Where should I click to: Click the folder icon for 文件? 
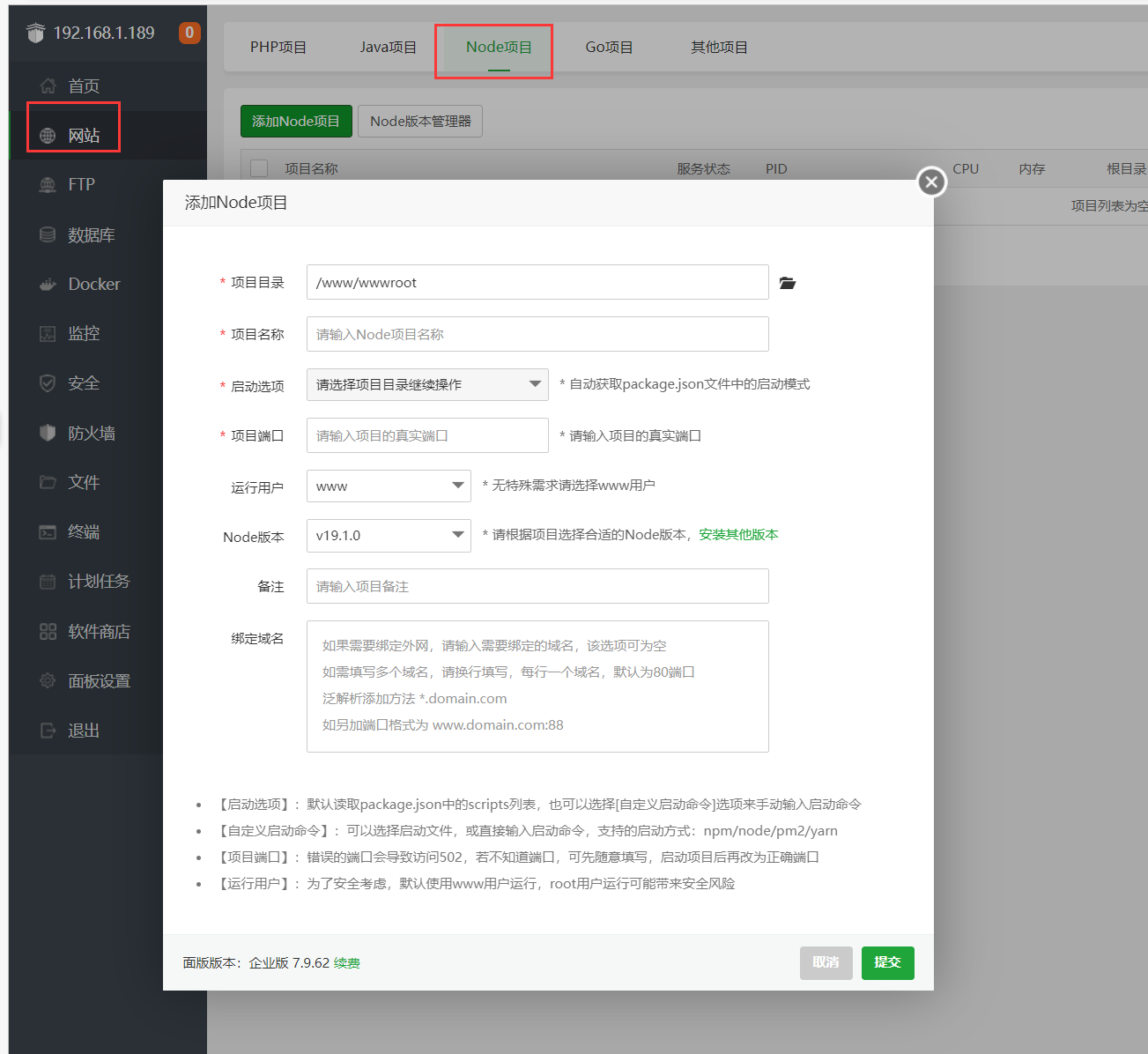point(48,482)
